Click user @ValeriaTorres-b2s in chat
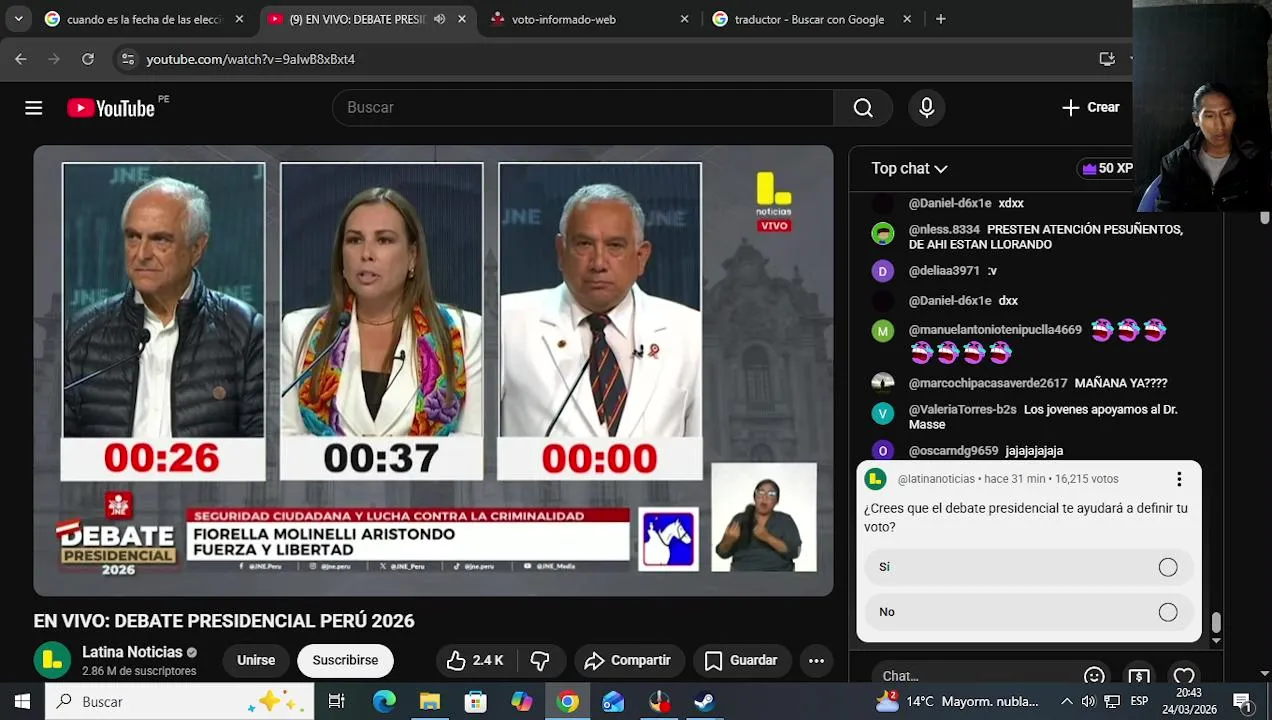Image resolution: width=1272 pixels, height=720 pixels. pyautogui.click(x=962, y=410)
